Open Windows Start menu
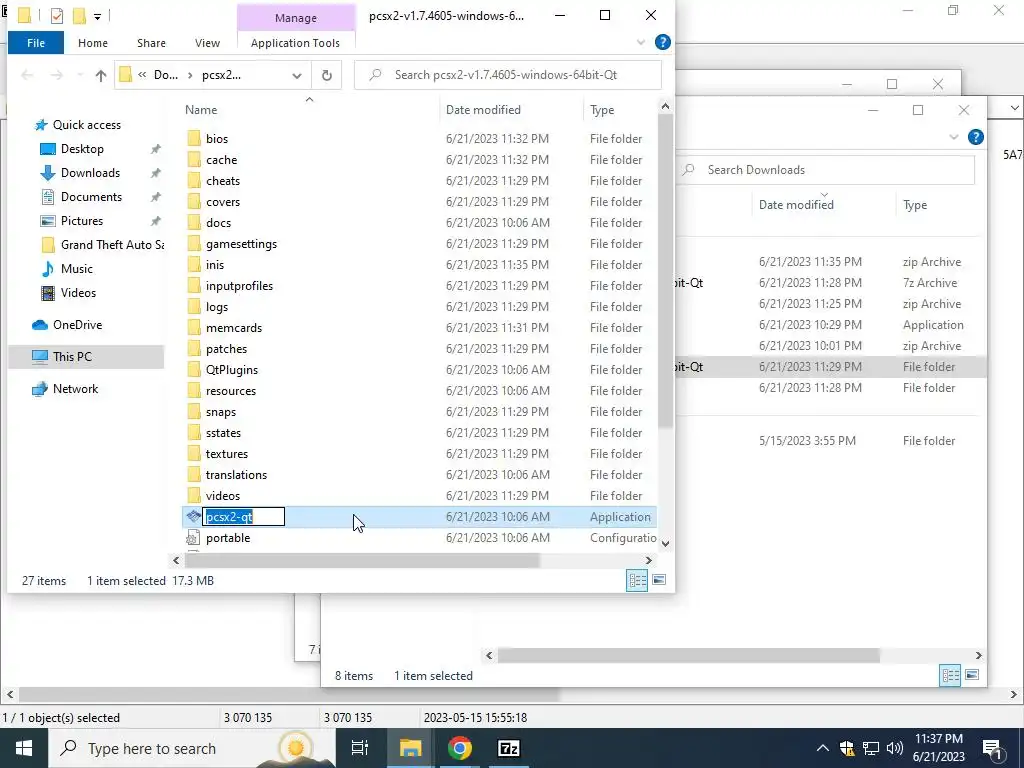Screen dimensions: 1024x768 24,748
